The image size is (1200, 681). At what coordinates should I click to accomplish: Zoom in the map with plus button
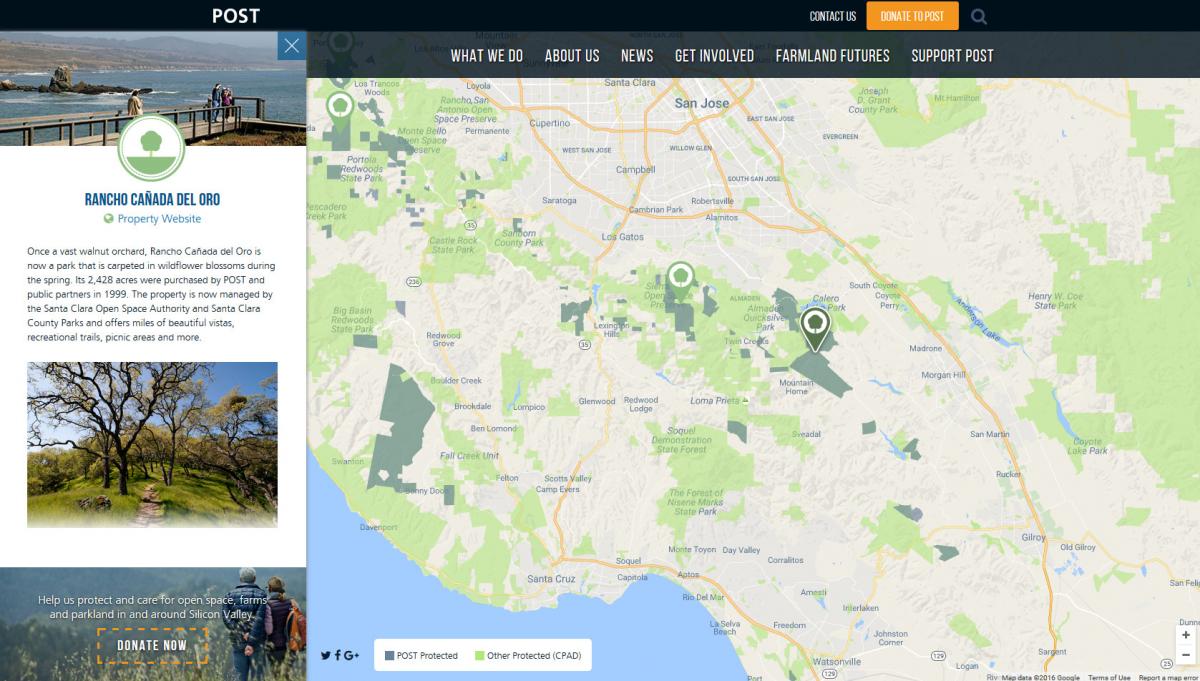[1186, 635]
